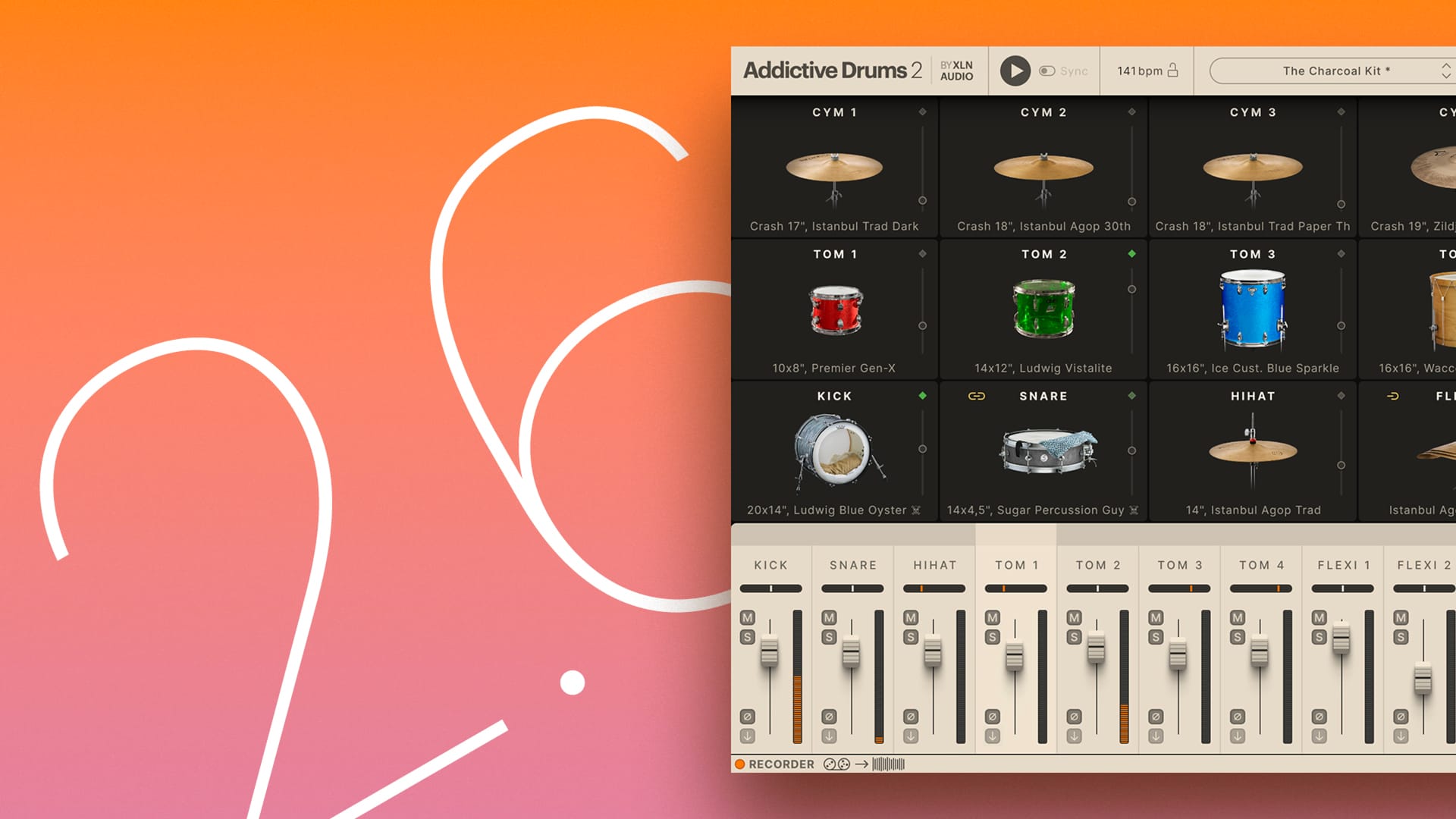Mute the Kick channel
This screenshot has height=819, width=1456.
[747, 617]
